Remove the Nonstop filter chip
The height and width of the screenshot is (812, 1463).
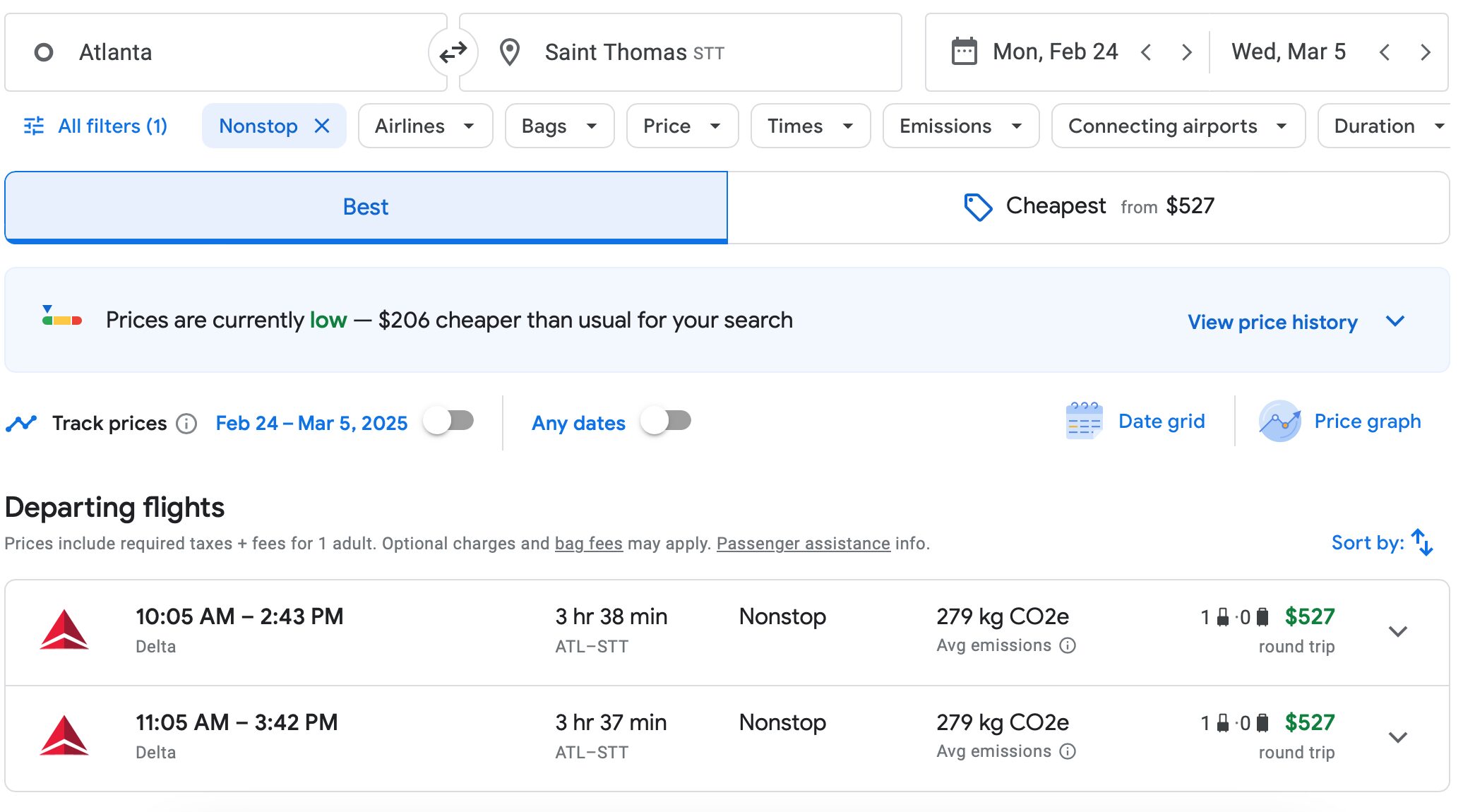click(x=322, y=126)
